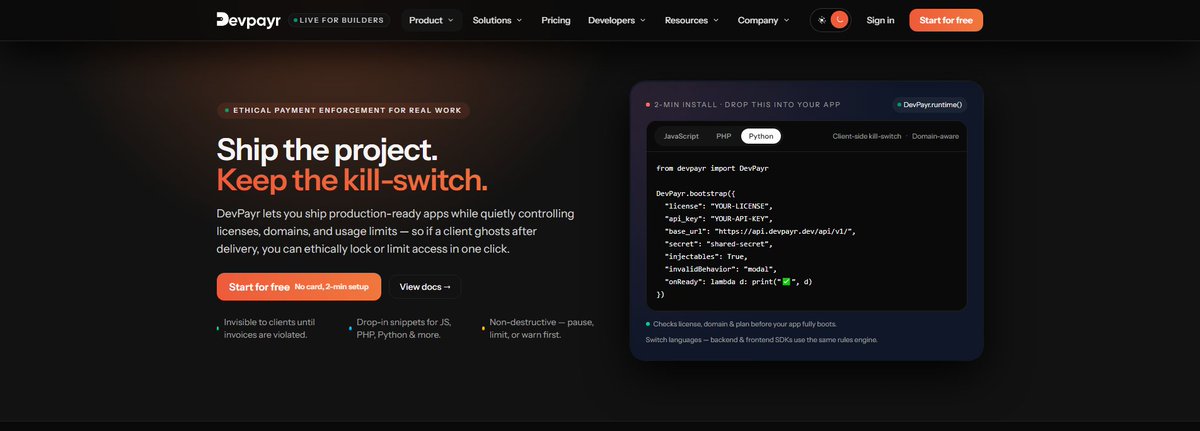
Task: Switch to the PHP code tab
Action: pyautogui.click(x=723, y=135)
